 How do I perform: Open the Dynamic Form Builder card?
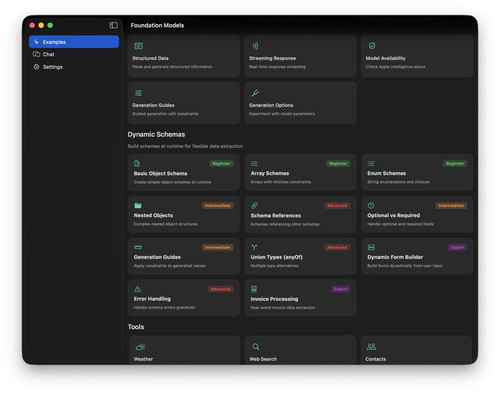tap(417, 256)
